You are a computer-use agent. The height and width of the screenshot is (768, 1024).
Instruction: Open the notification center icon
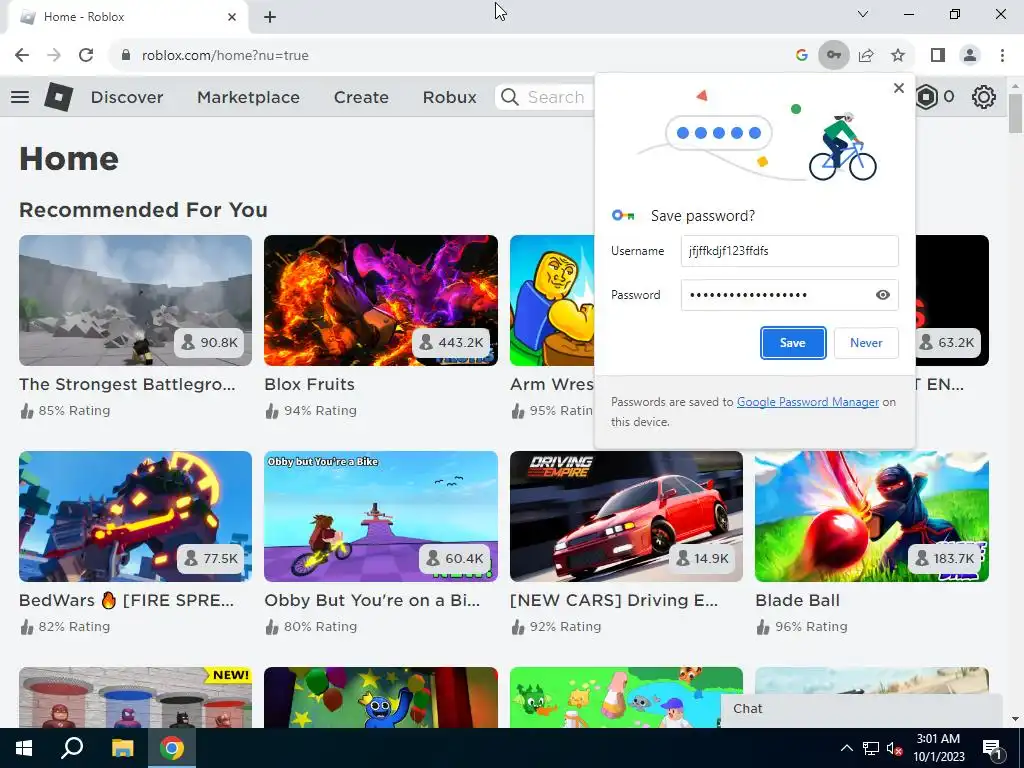tap(992, 748)
